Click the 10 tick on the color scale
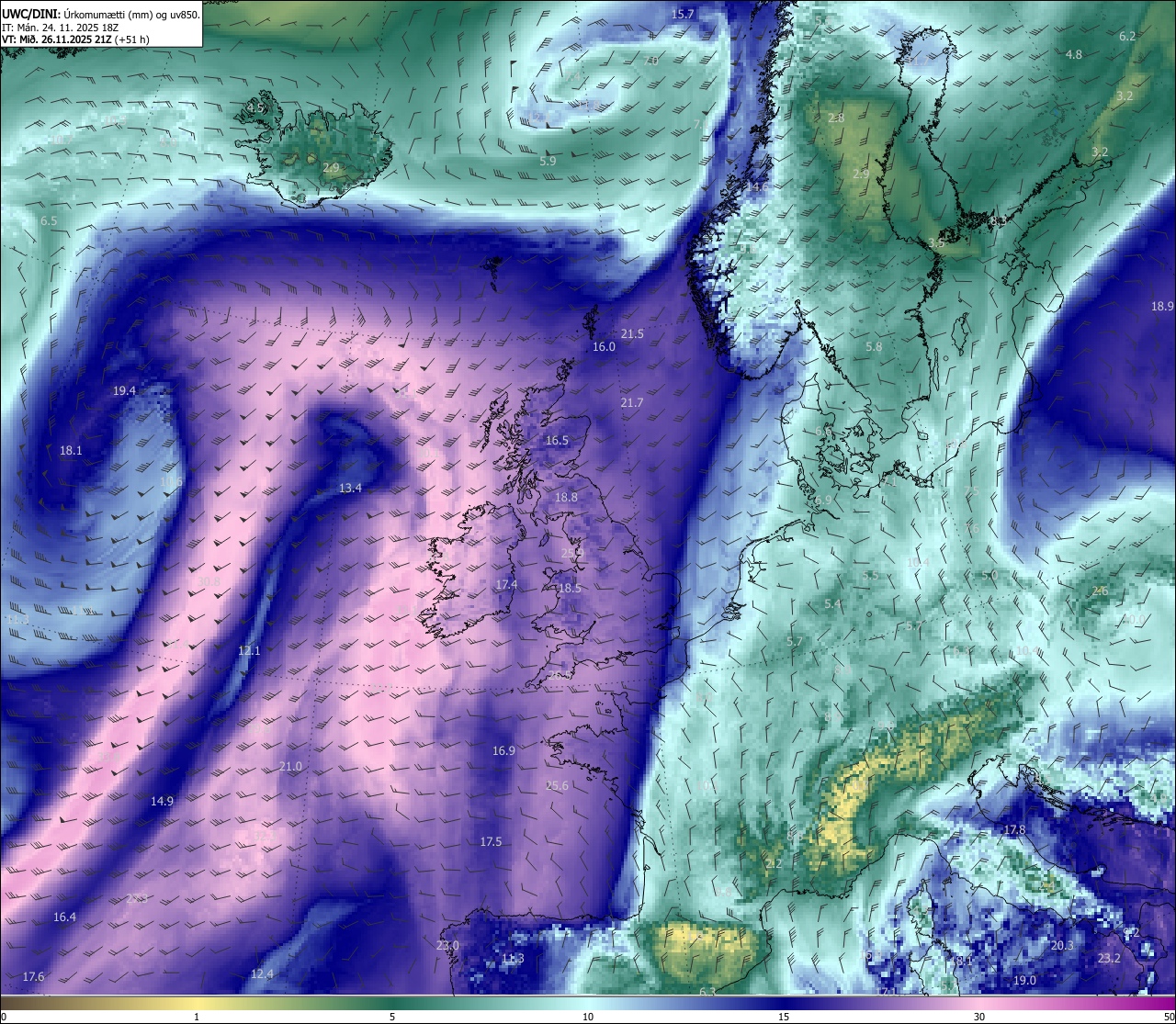 pyautogui.click(x=588, y=1017)
